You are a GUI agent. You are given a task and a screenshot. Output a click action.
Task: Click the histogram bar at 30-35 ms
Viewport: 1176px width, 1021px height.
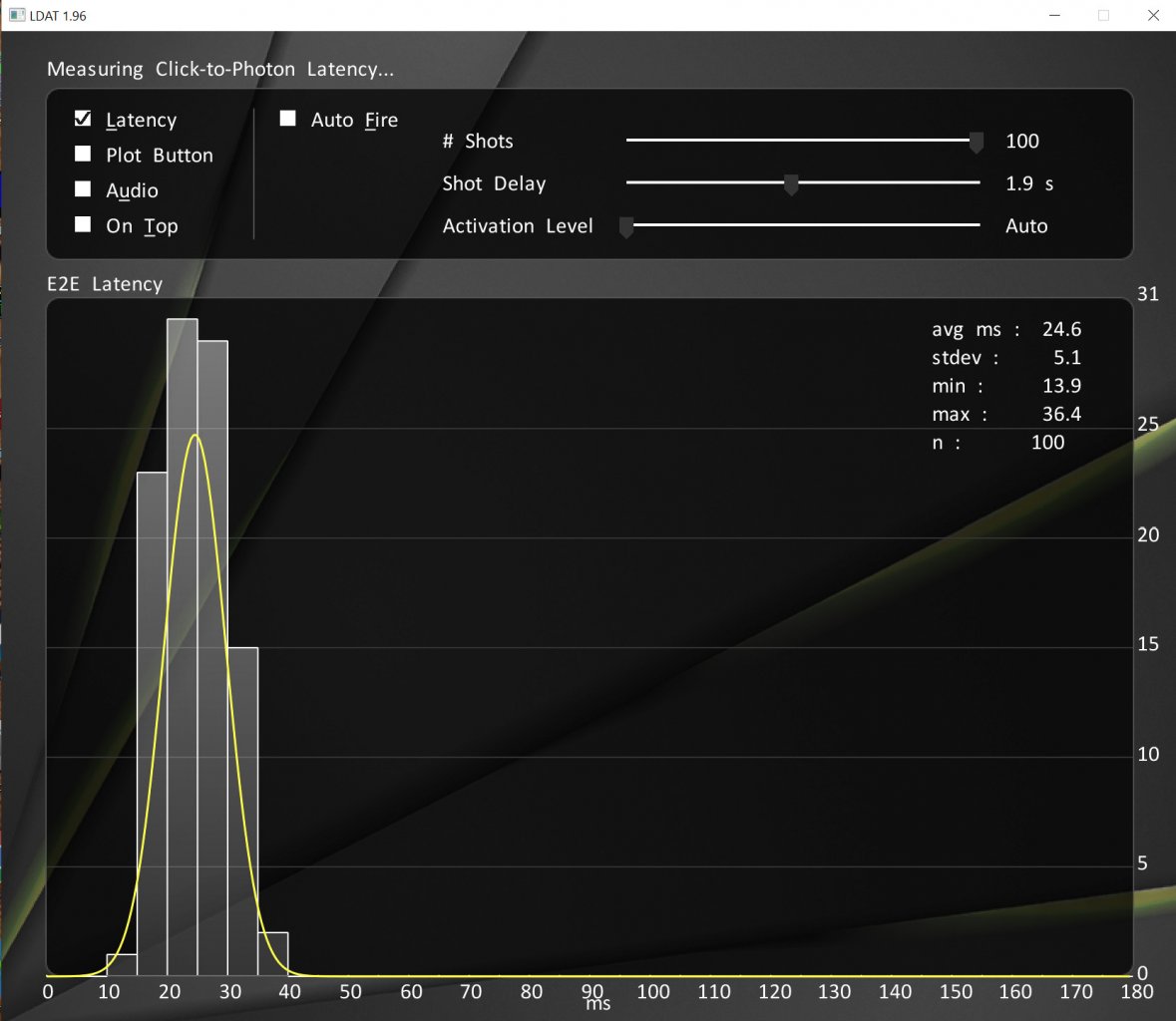coord(243,811)
